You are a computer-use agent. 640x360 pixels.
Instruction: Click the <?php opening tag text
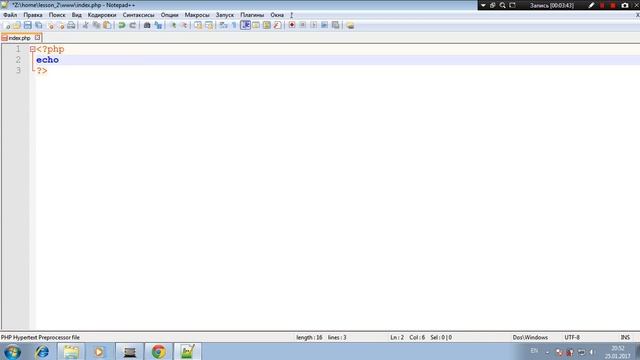(x=50, y=49)
